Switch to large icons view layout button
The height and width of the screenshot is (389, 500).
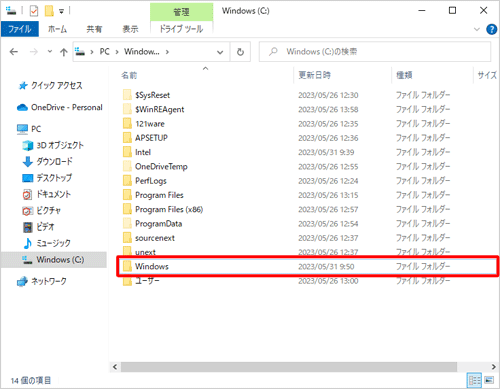pyautogui.click(x=489, y=380)
